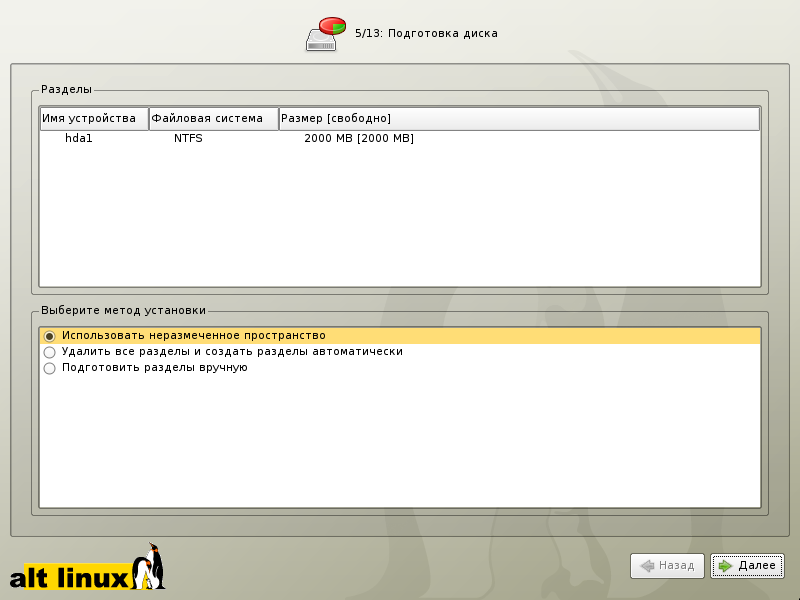Click the 'Выберите метод установки' group label
Viewport: 800px width, 600px height.
124,310
